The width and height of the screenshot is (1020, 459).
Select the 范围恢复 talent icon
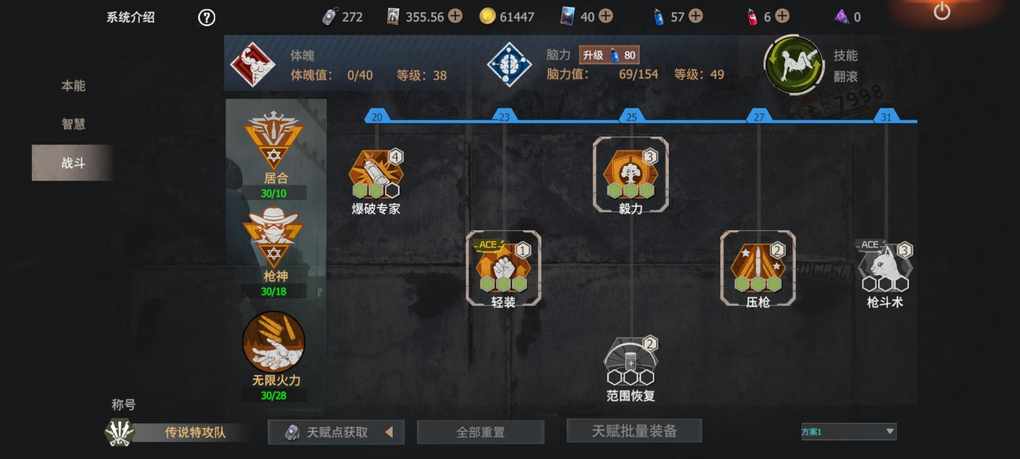[630, 360]
